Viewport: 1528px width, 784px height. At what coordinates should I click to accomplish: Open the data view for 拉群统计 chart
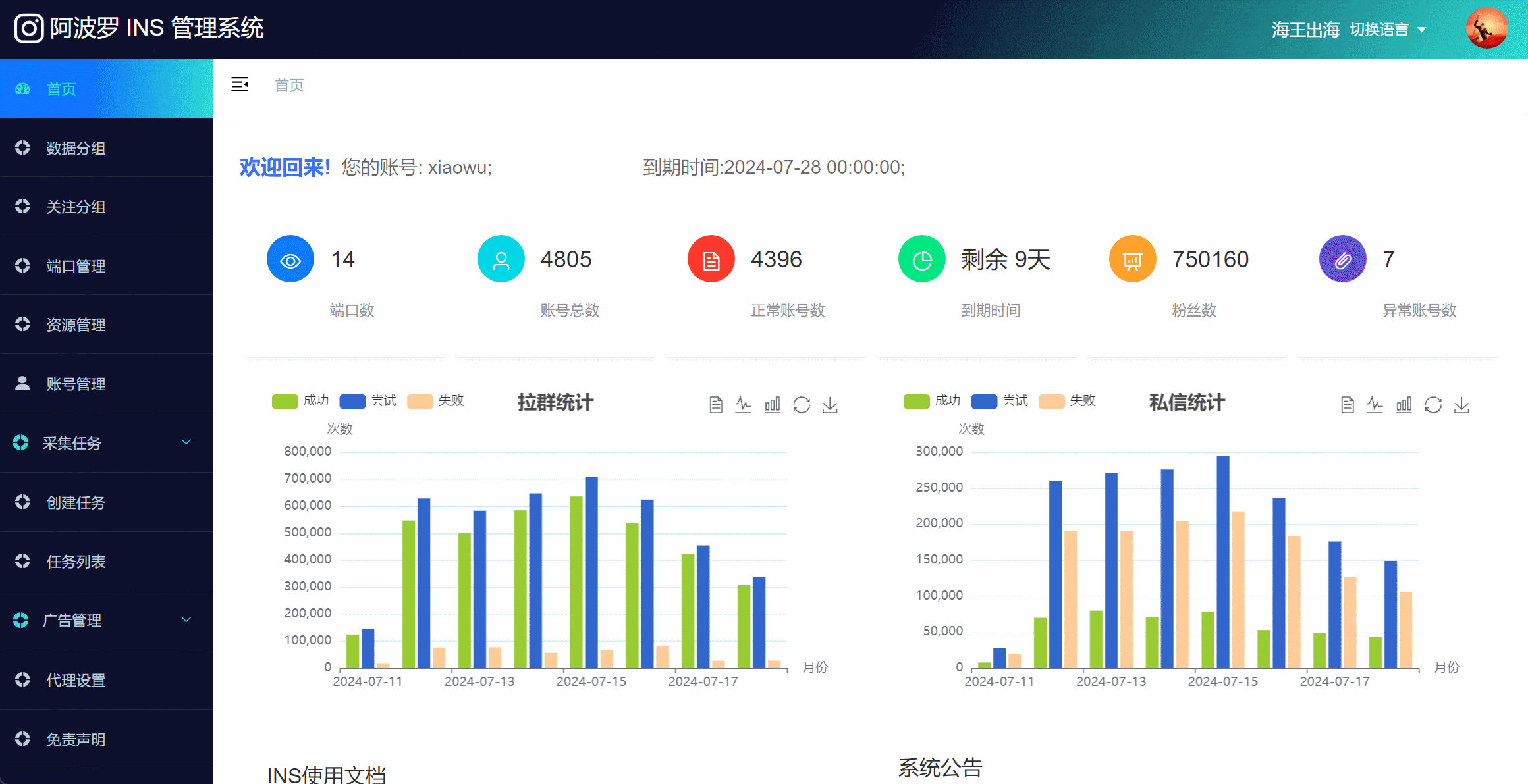click(x=715, y=405)
